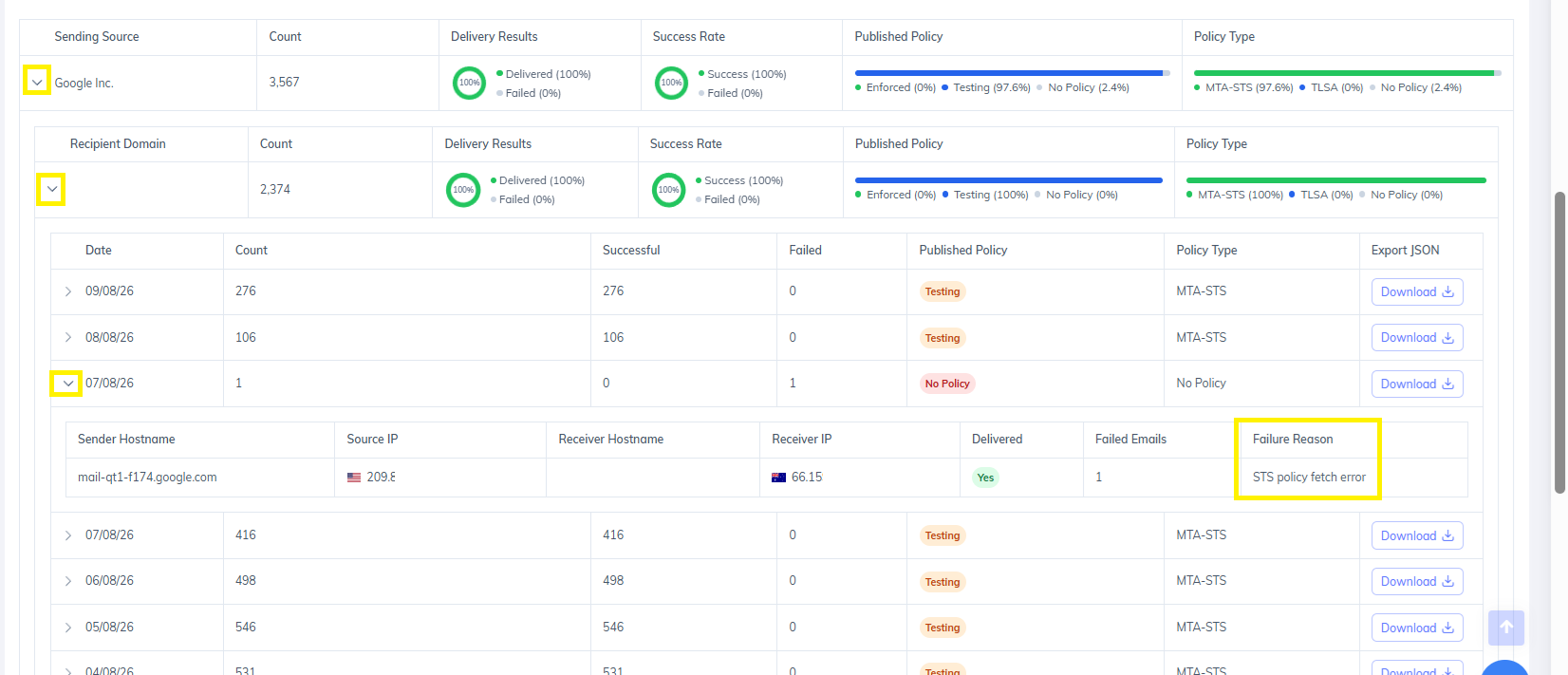1568x675 pixels.
Task: Download JSON for 05/08/26 row
Action: tap(1417, 628)
